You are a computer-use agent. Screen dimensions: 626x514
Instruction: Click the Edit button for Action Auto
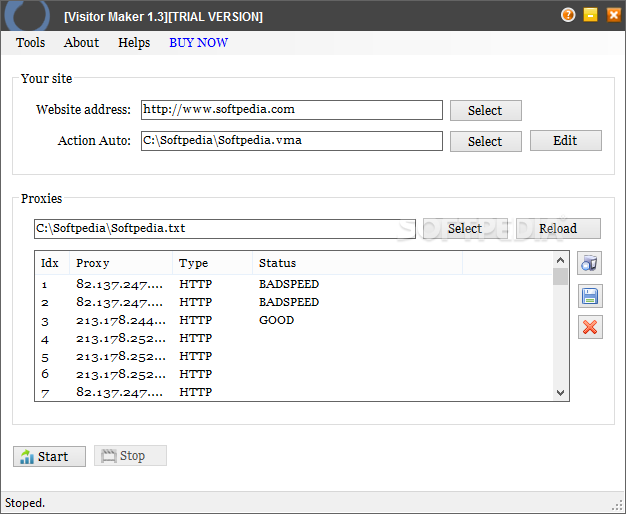coord(566,141)
